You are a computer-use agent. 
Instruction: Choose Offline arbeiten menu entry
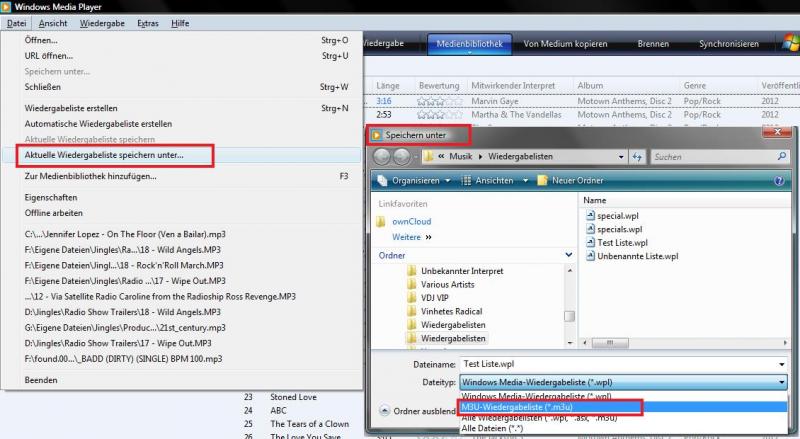tap(182, 213)
